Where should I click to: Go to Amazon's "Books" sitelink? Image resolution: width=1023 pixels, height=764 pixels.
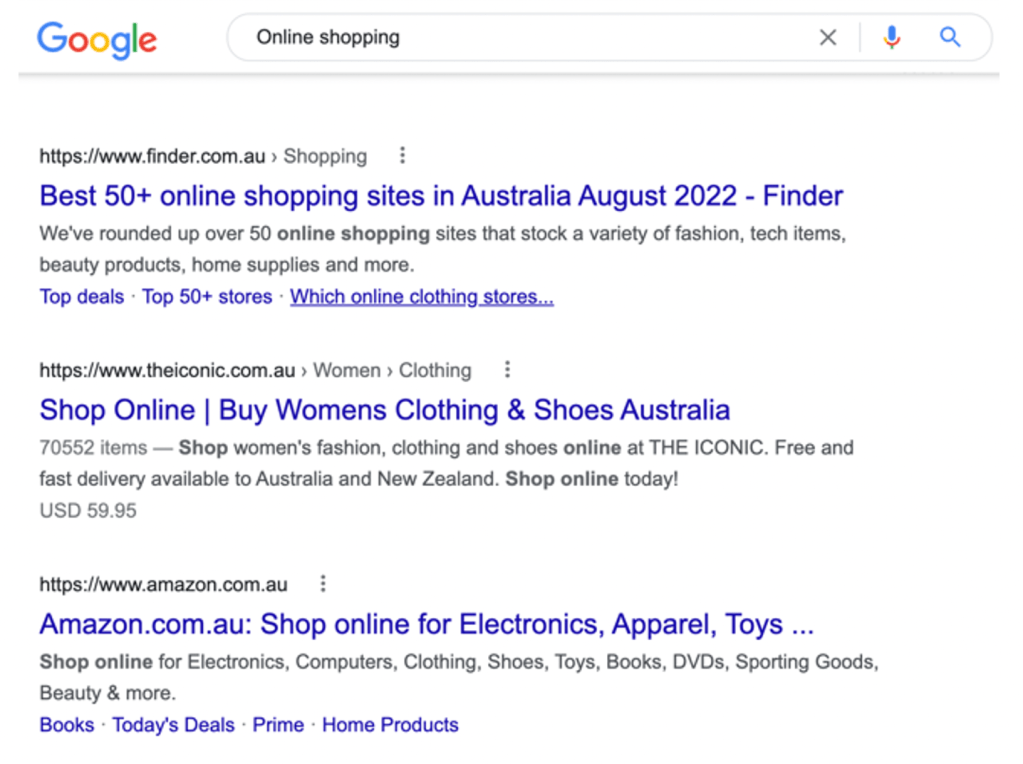coord(67,725)
